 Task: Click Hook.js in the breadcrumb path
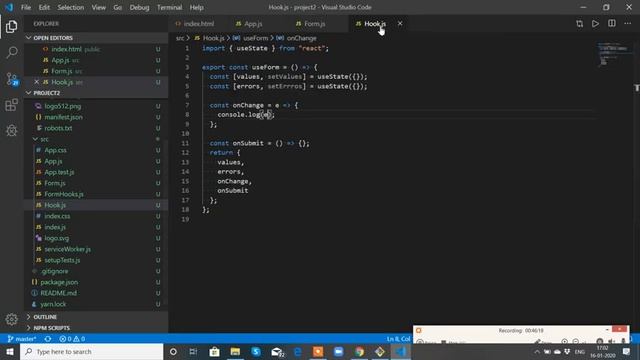[214, 38]
